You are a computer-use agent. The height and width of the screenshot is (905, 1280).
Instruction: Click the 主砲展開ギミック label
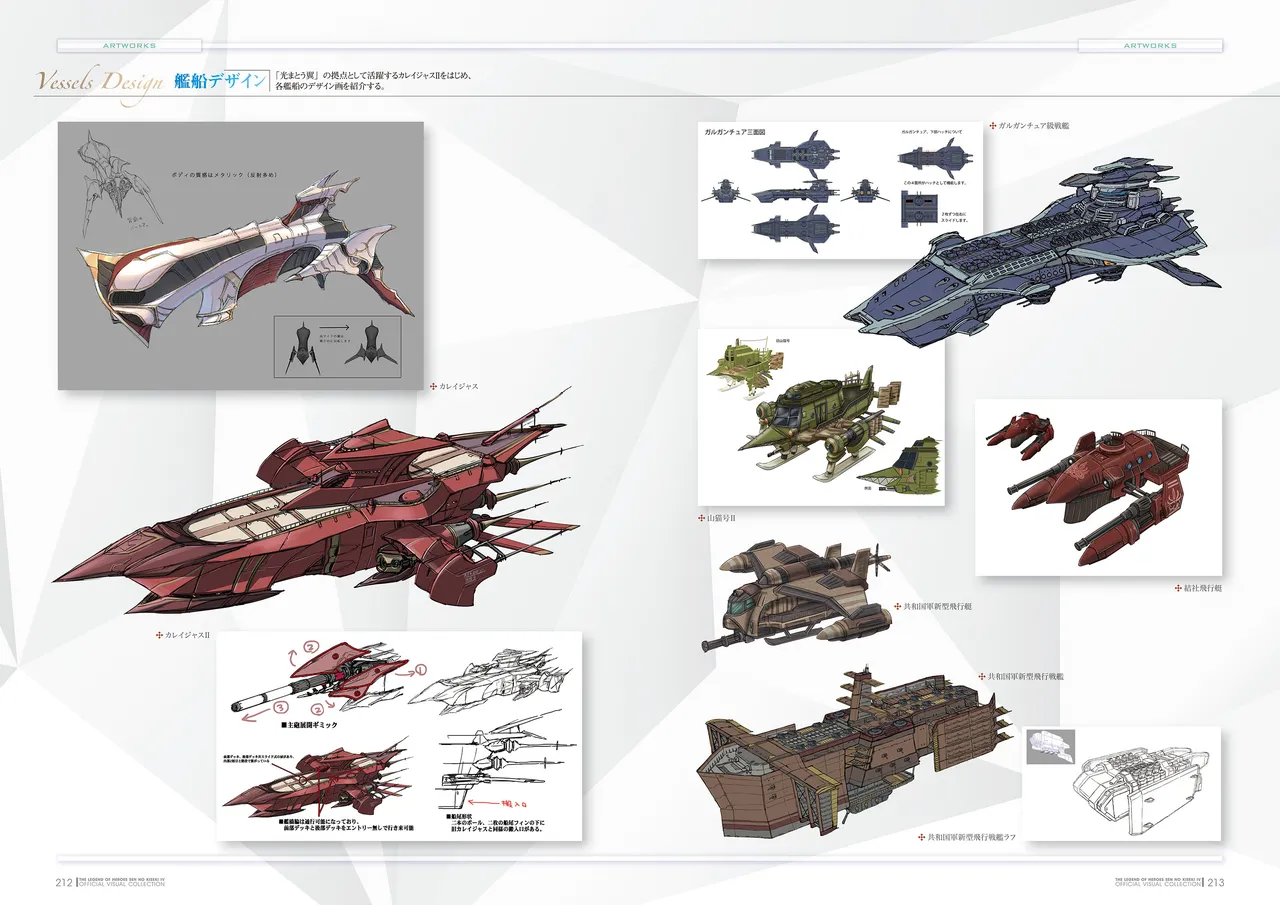pos(309,724)
